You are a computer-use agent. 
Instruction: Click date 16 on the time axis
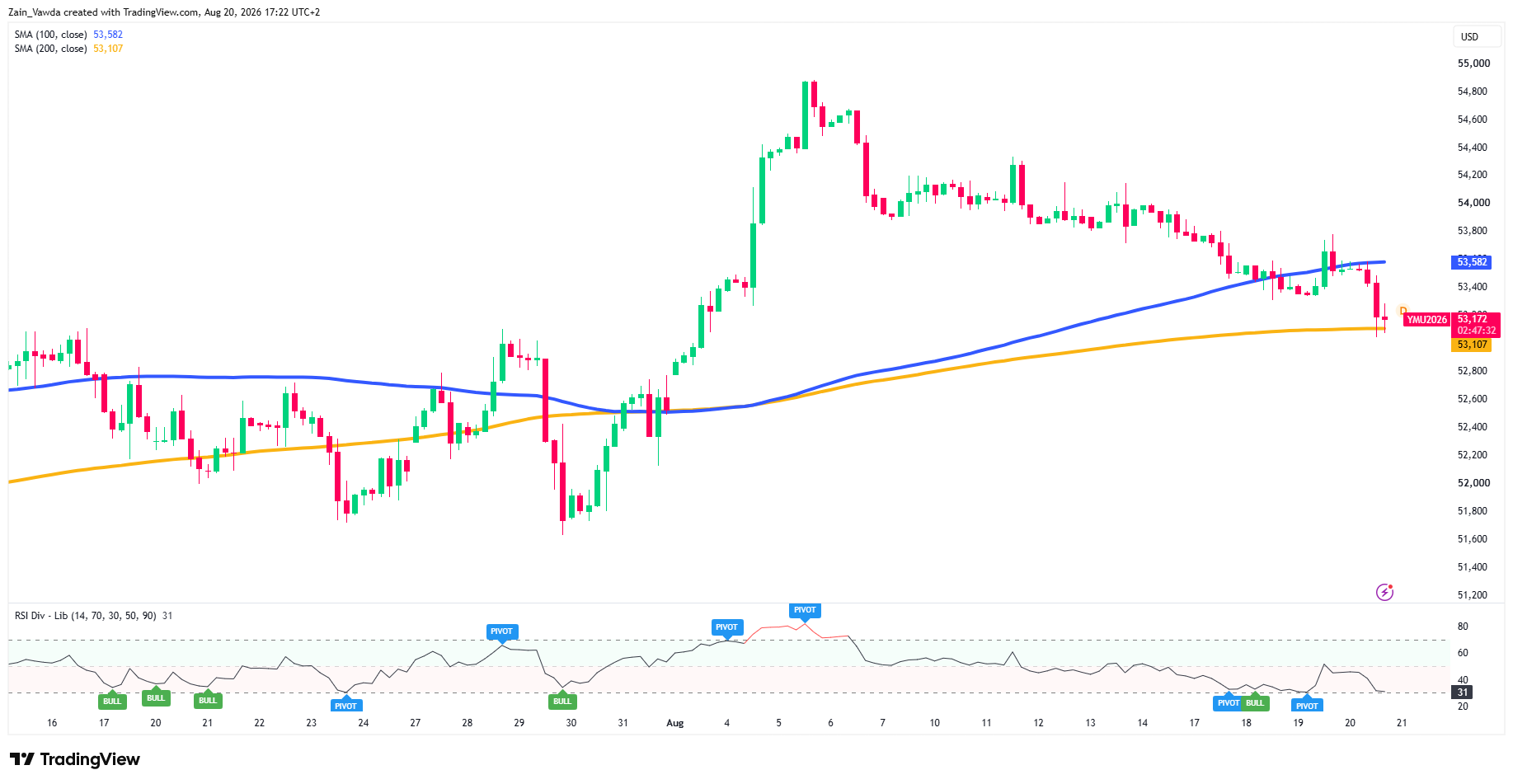coord(52,723)
